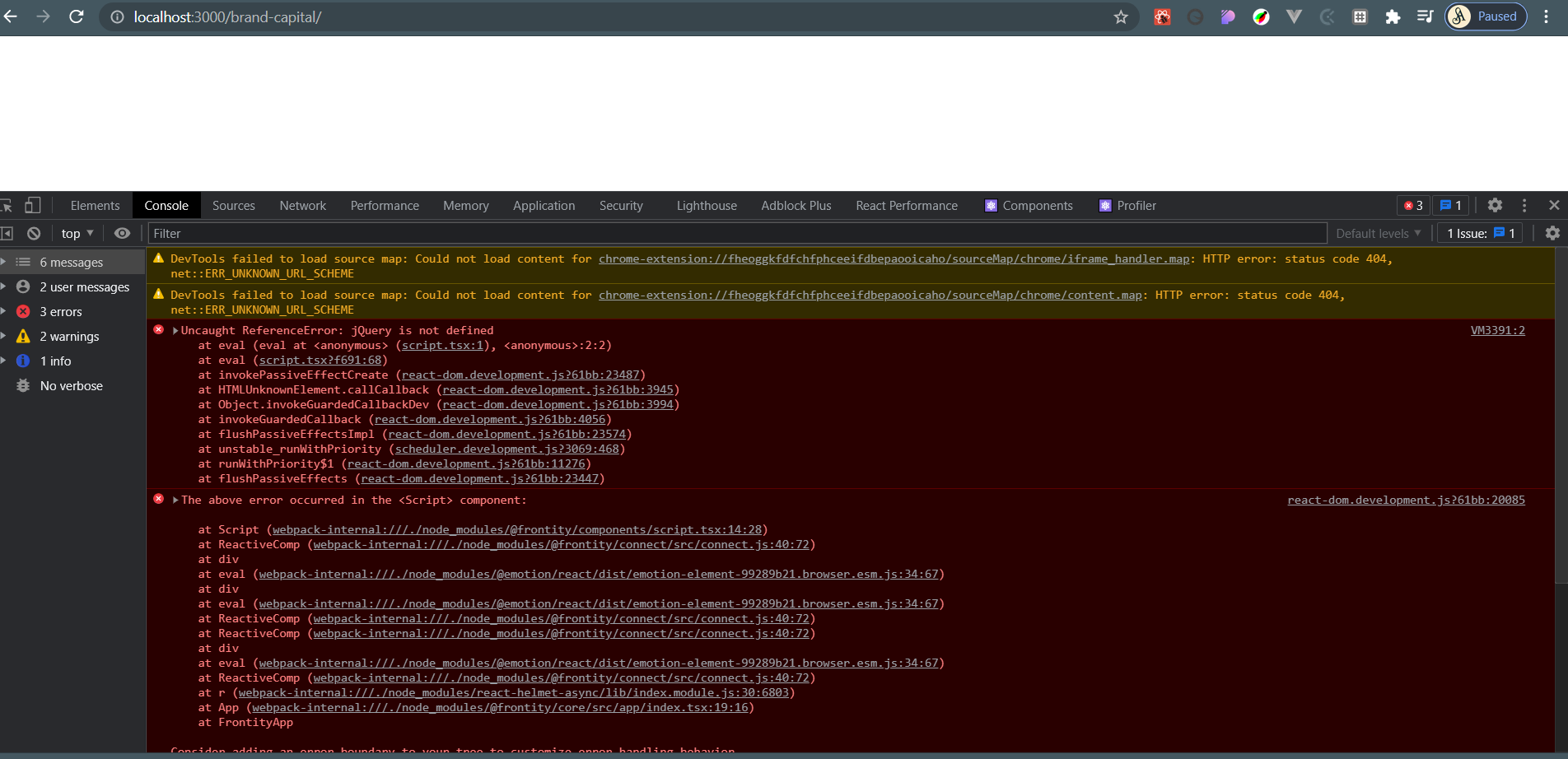This screenshot has width=1568, height=759.
Task: Expand the 3 errors sidebar group
Action: [4, 312]
